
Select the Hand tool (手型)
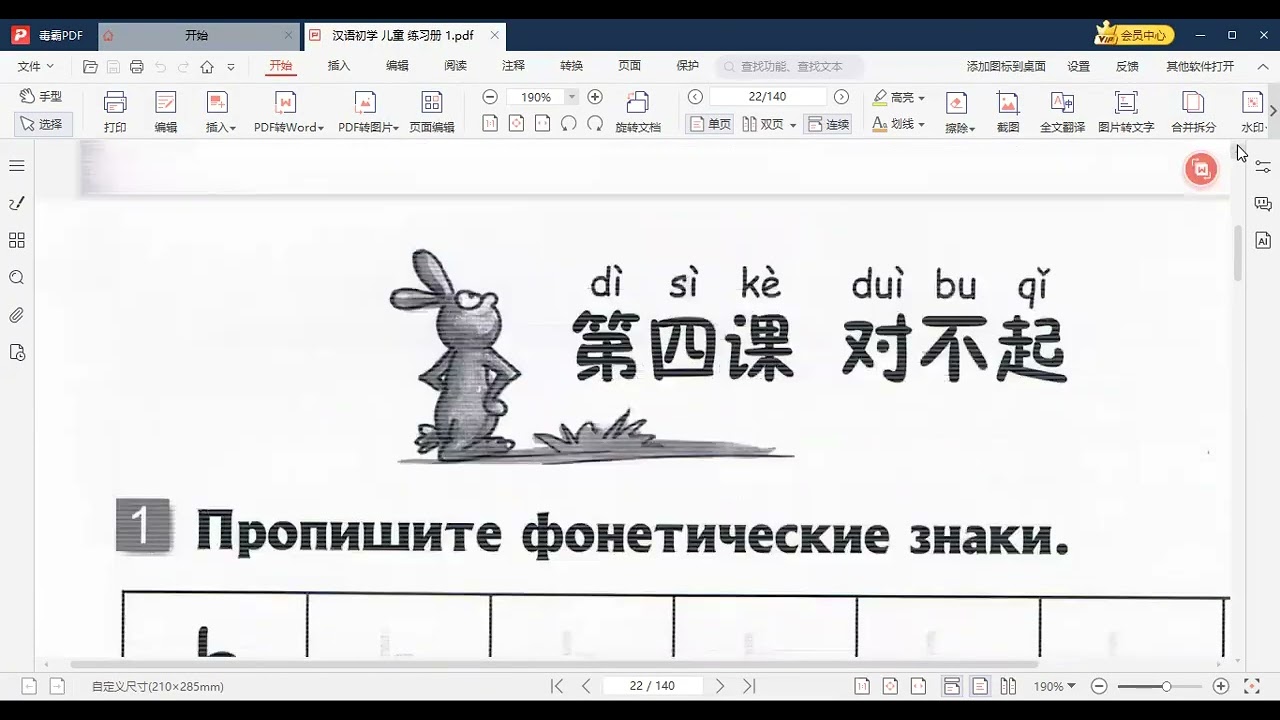[41, 96]
